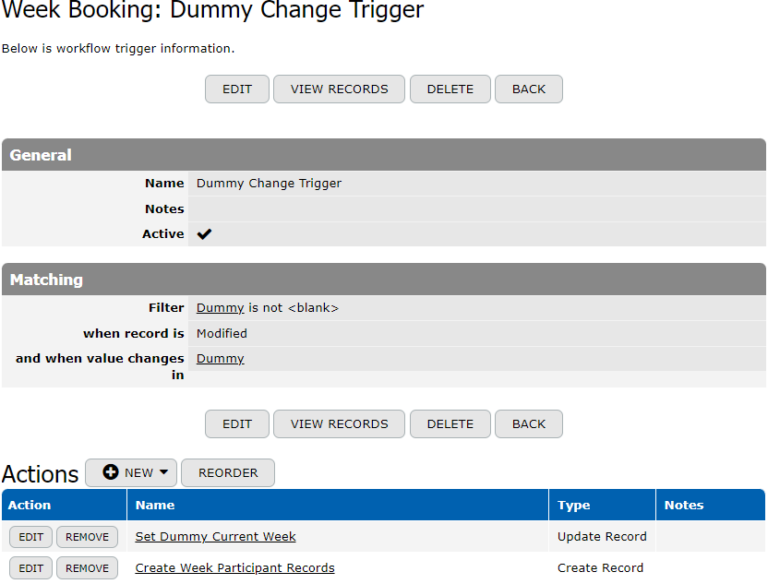
Task: Remove the Create Week Participant Records action
Action: coord(87,568)
